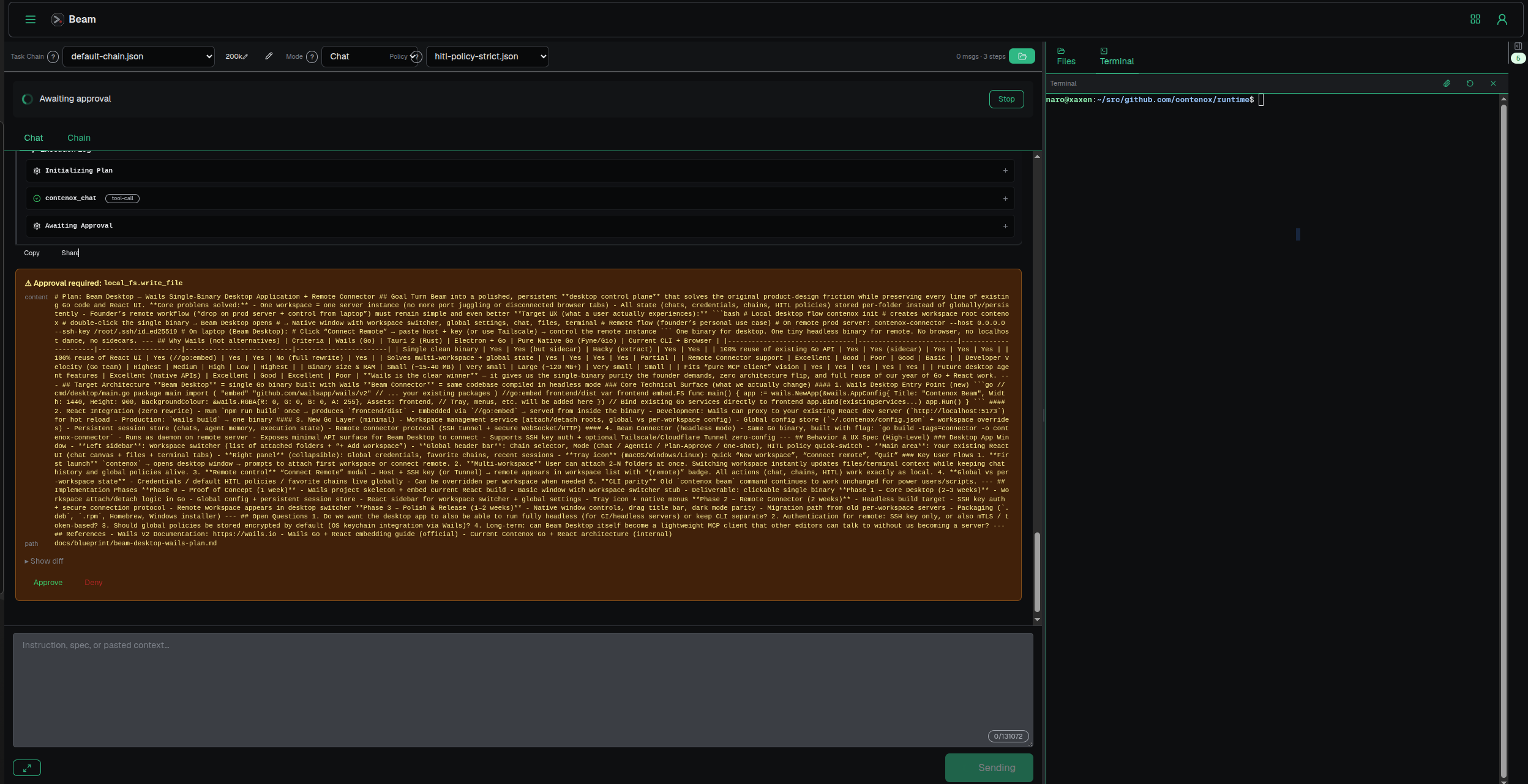Click the instruction input text area

(x=522, y=689)
